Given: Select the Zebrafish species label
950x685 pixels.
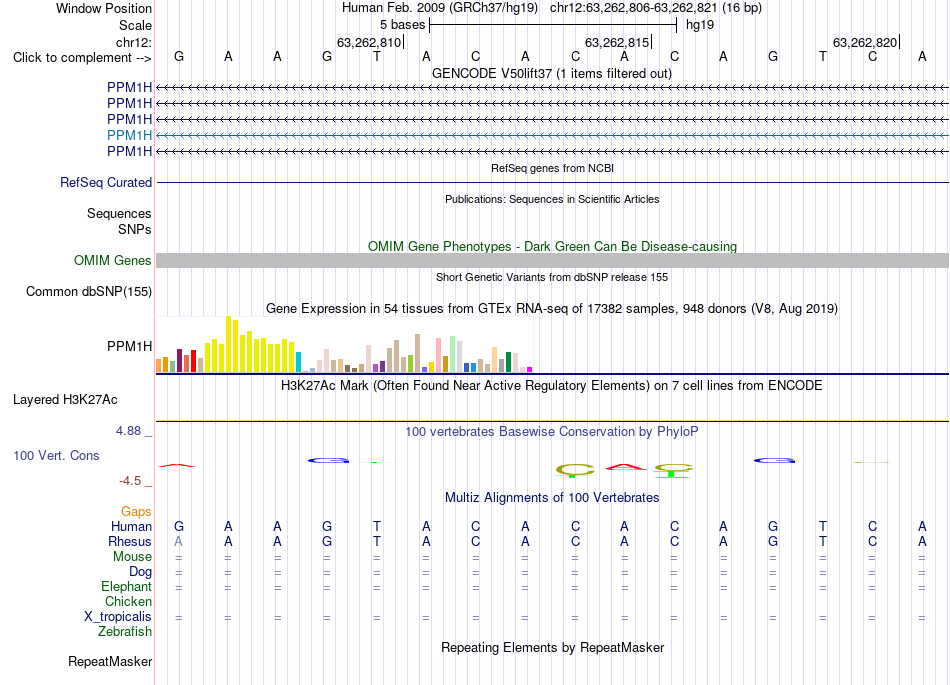Looking at the screenshot, I should [125, 632].
